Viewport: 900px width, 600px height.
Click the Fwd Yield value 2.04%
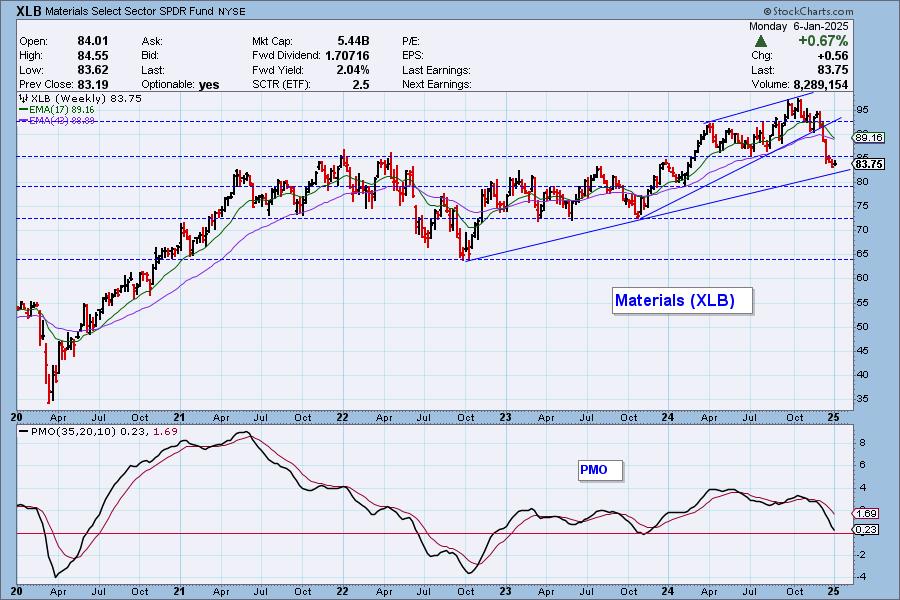(353, 70)
